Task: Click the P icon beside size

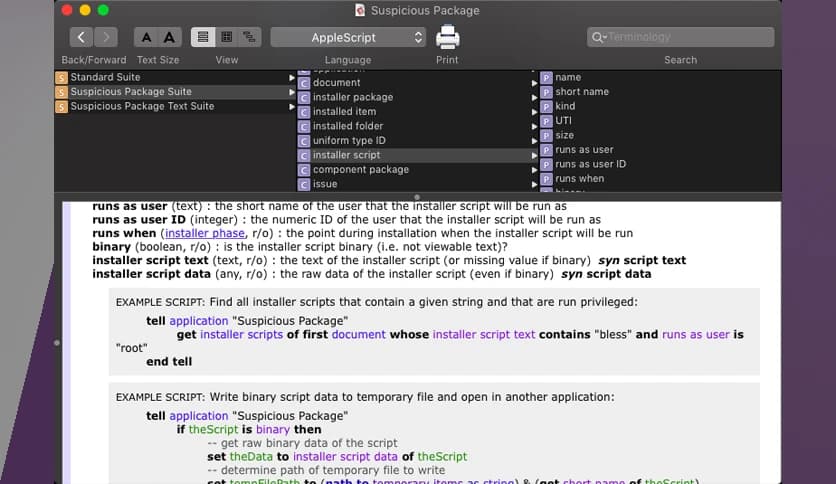Action: click(x=546, y=136)
